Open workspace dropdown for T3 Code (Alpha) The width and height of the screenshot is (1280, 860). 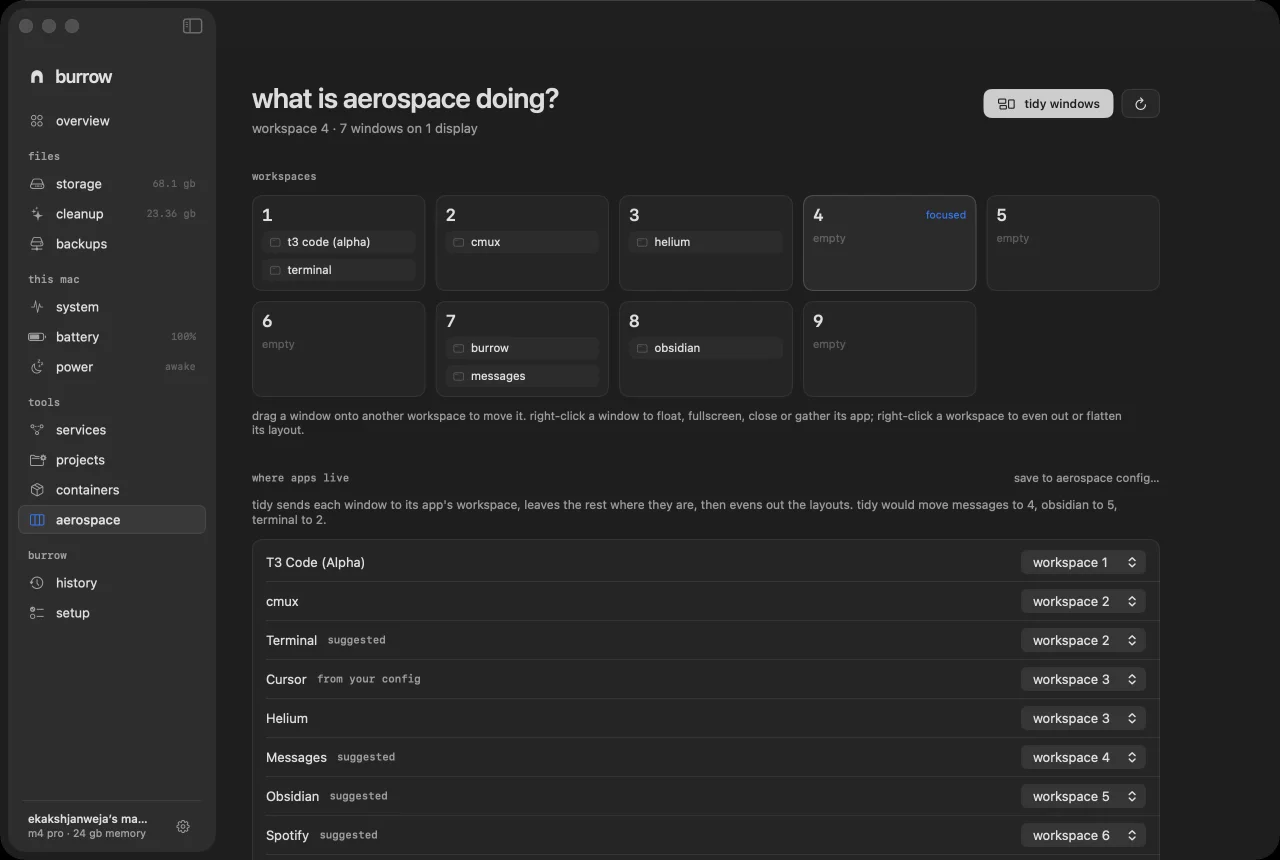[x=1083, y=562]
